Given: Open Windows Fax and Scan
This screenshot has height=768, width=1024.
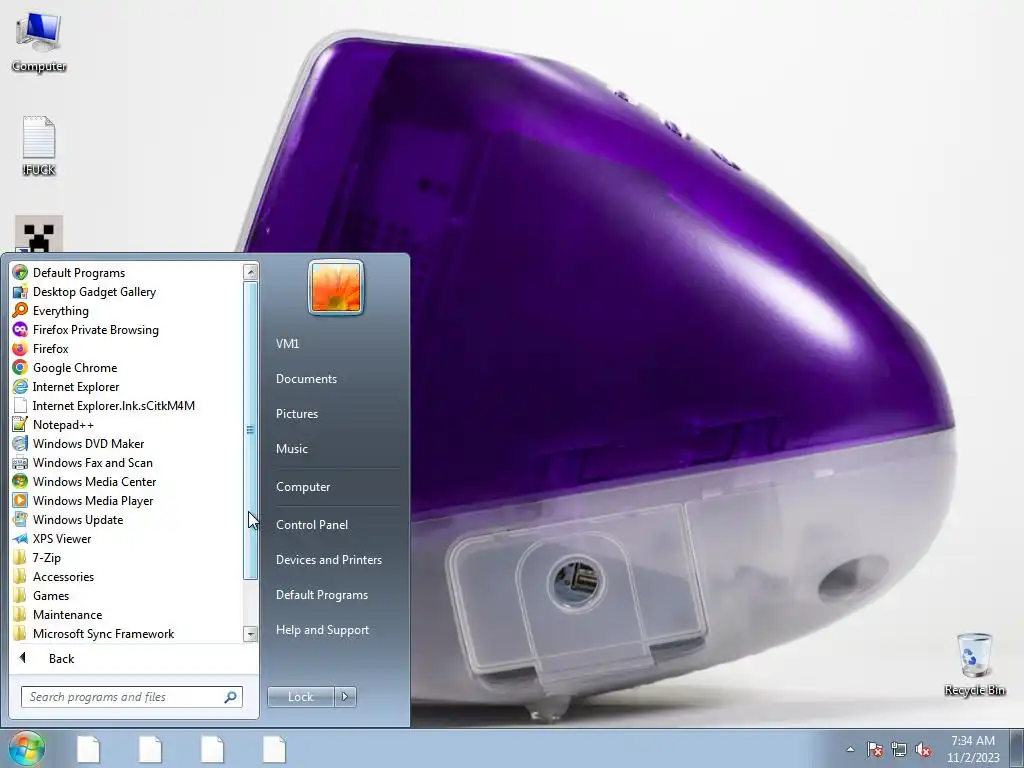Looking at the screenshot, I should (93, 462).
